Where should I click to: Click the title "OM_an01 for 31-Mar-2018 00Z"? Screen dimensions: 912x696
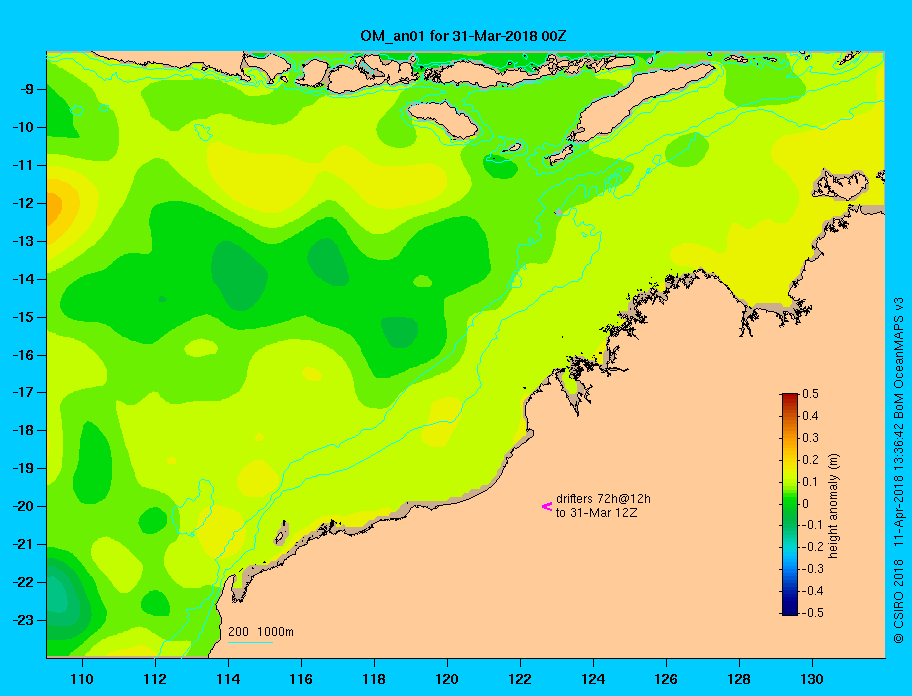click(x=463, y=36)
